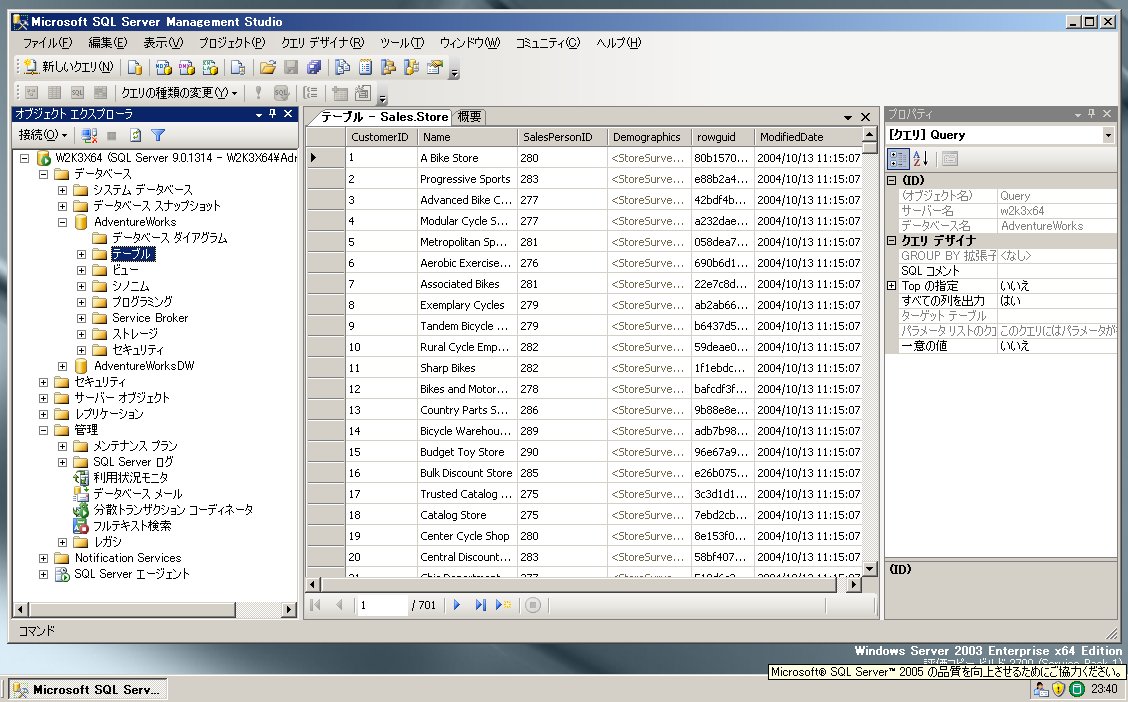This screenshot has width=1128, height=702.
Task: Click the security shield tray icon
Action: click(1058, 689)
